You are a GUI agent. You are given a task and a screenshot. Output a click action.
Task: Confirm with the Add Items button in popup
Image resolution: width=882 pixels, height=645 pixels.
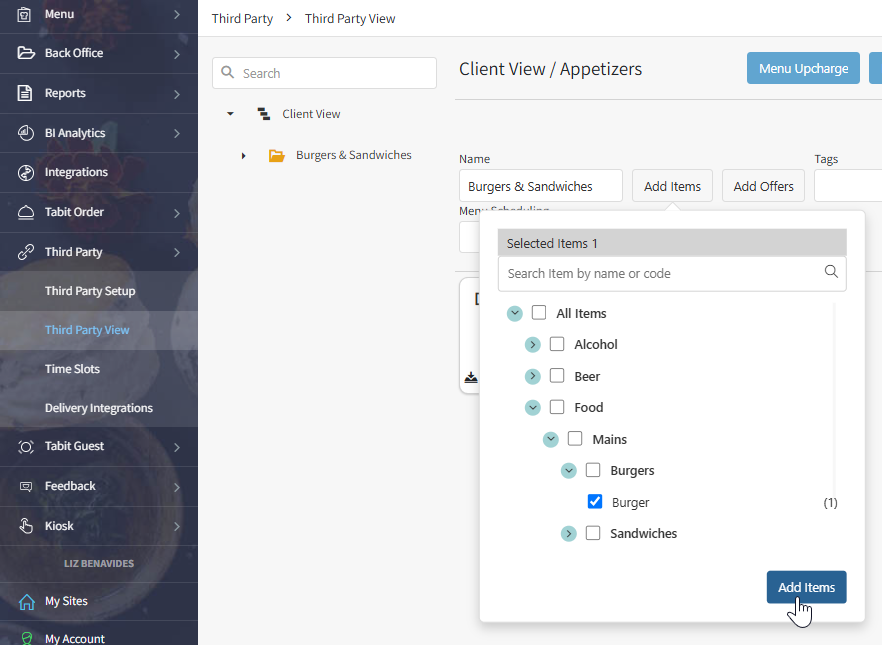[806, 587]
